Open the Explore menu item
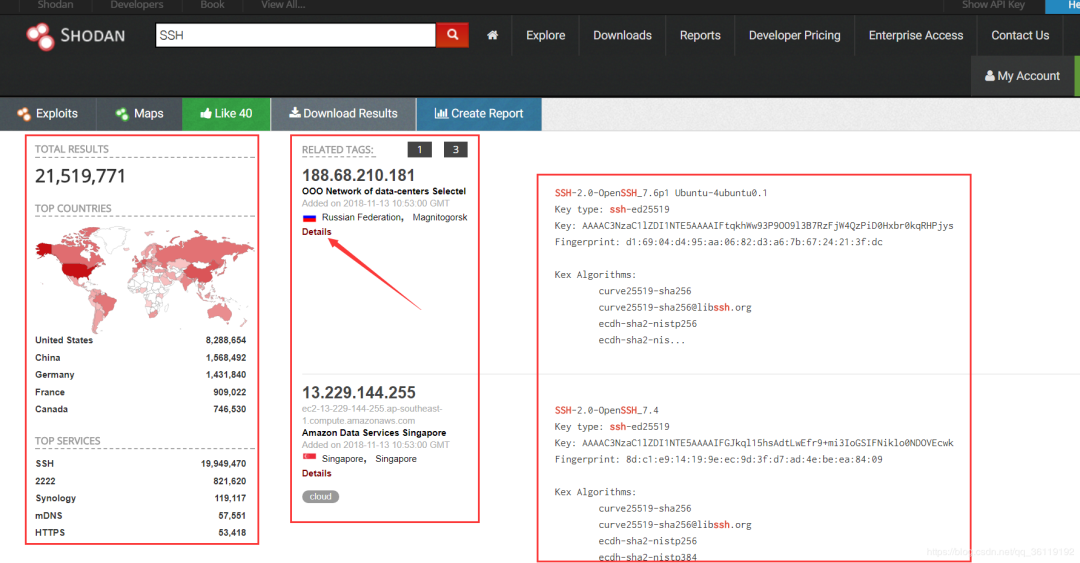 point(546,35)
